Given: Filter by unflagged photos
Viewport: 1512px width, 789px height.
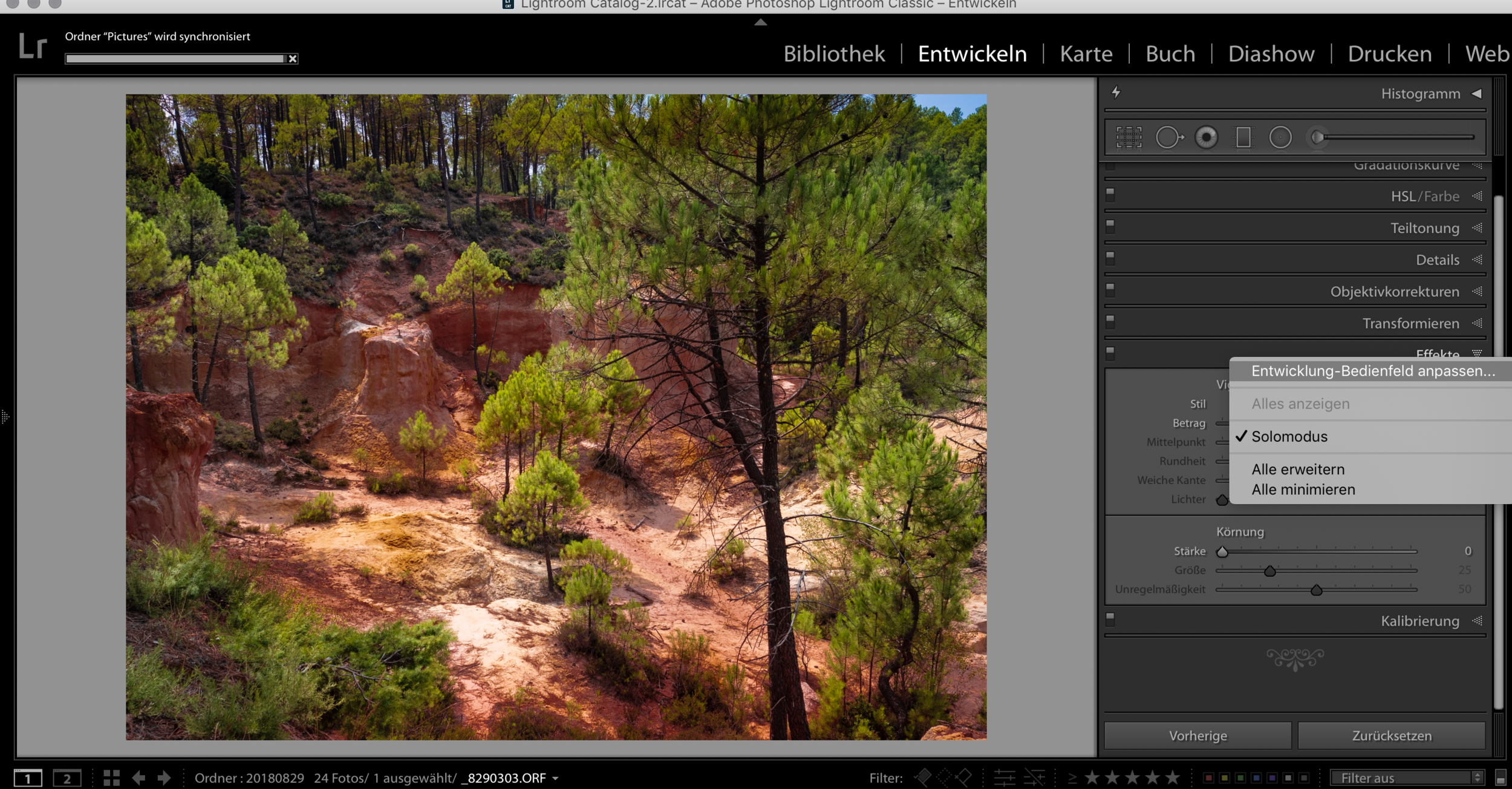Looking at the screenshot, I should pyautogui.click(x=943, y=777).
